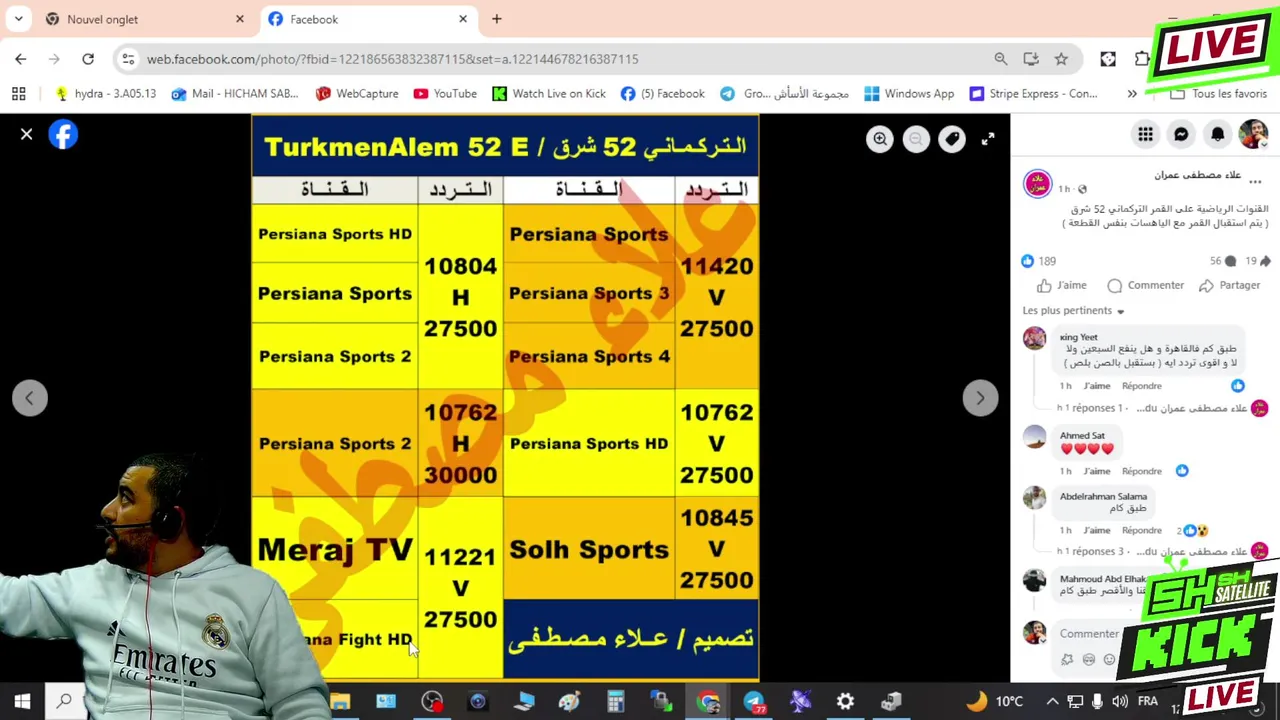
Task: Open Calculator from taskbar
Action: pyautogui.click(x=616, y=701)
